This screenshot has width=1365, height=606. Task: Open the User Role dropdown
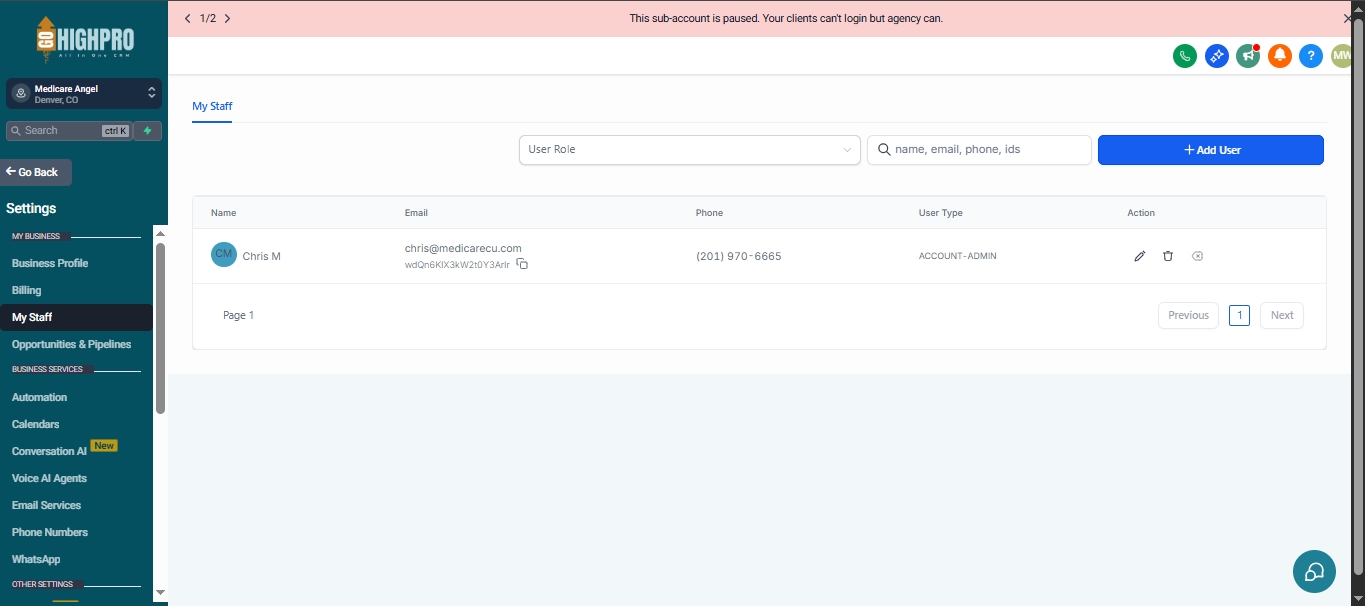689,150
